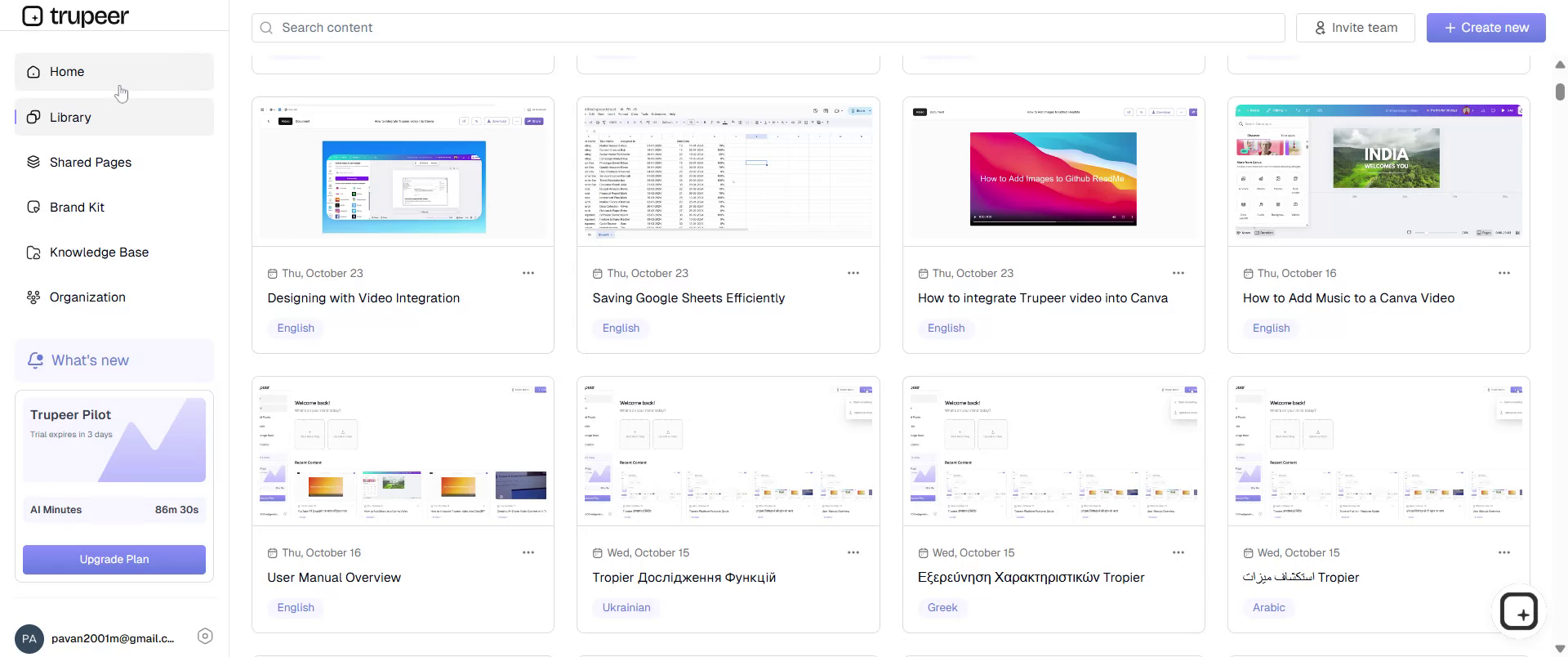
Task: Open the Library sidebar item
Action: point(114,117)
